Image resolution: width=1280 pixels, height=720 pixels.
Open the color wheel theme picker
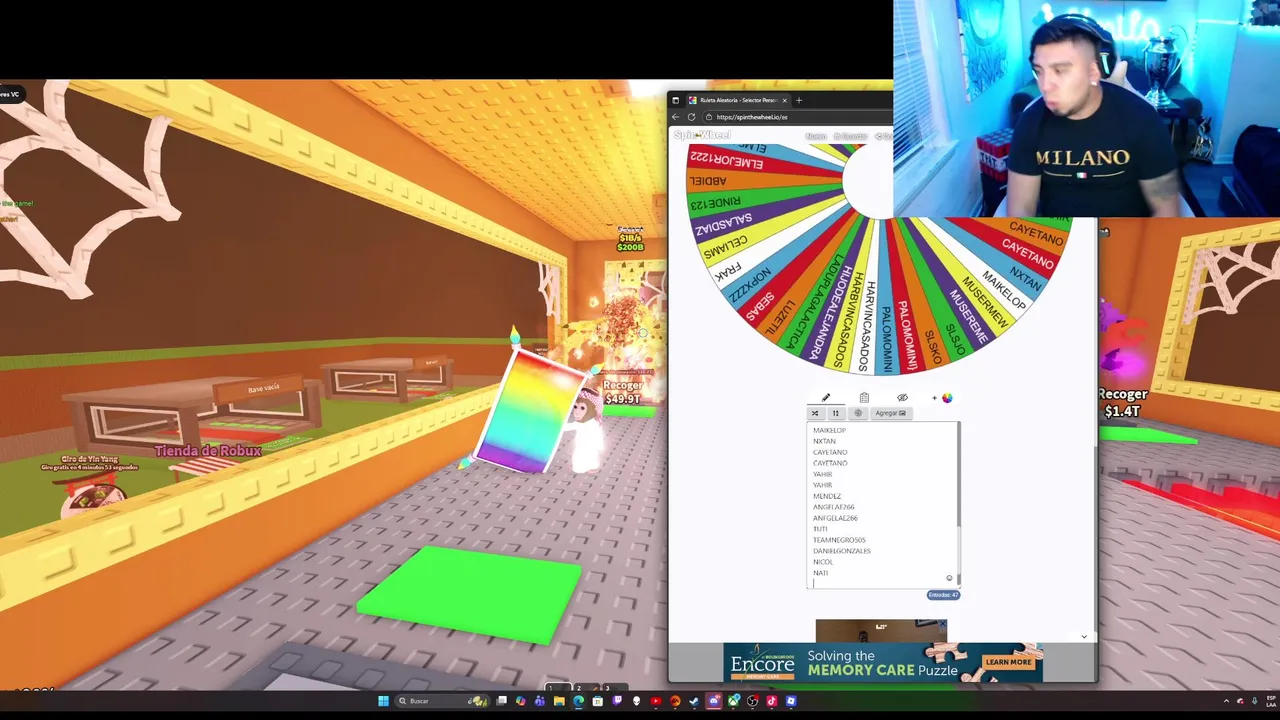point(947,398)
